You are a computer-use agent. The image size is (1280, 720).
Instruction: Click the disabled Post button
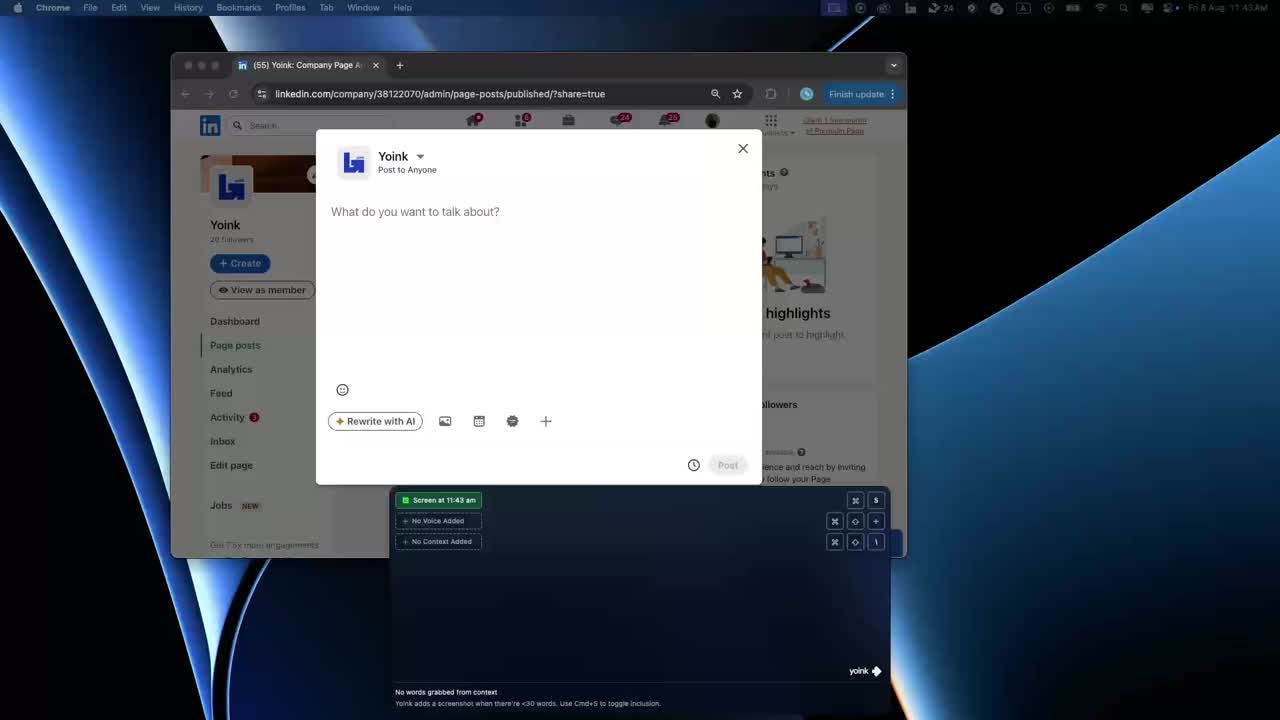pyautogui.click(x=728, y=465)
